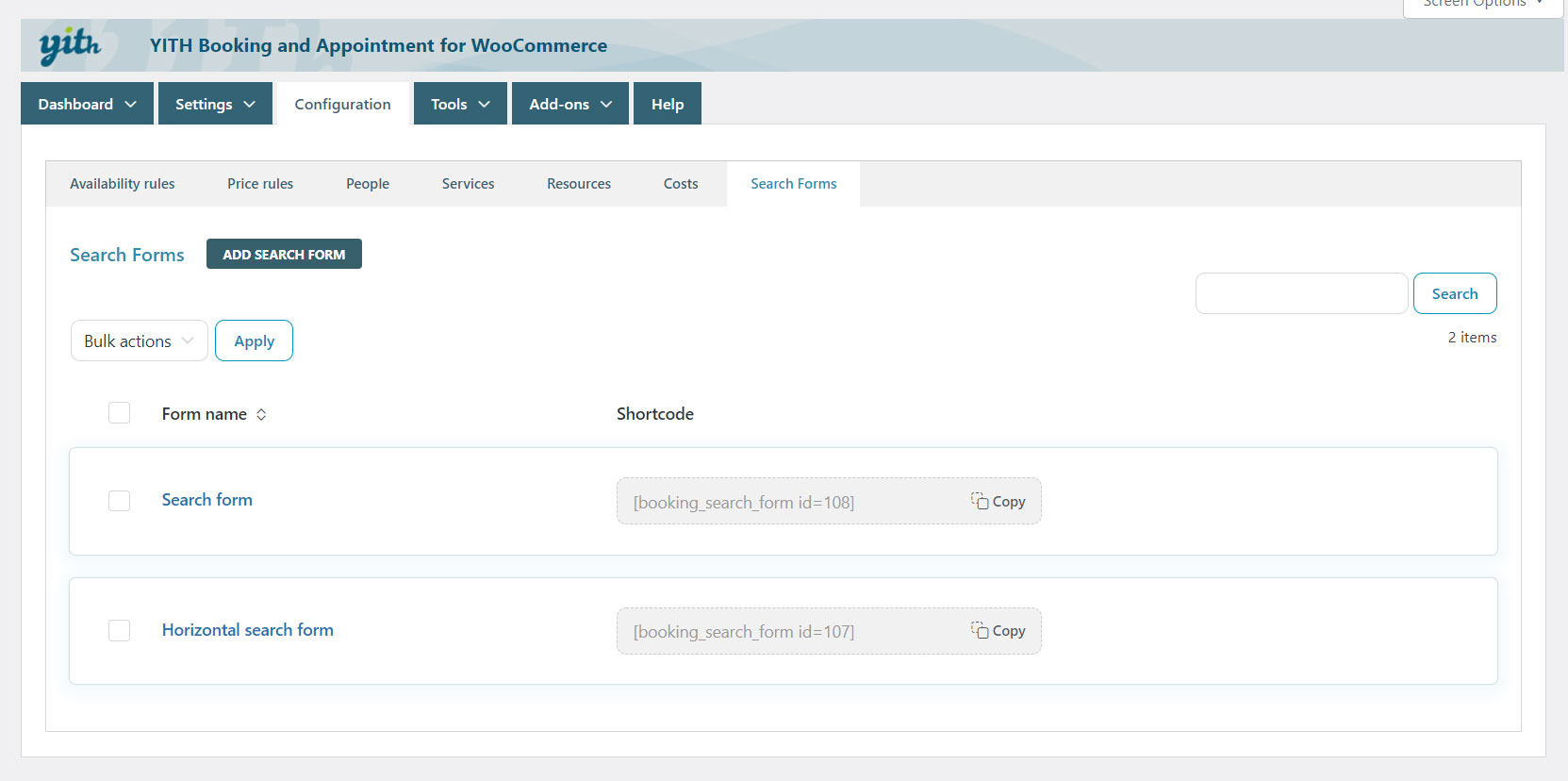Open the Bulk actions dropdown
This screenshot has width=1568, height=781.
140,341
